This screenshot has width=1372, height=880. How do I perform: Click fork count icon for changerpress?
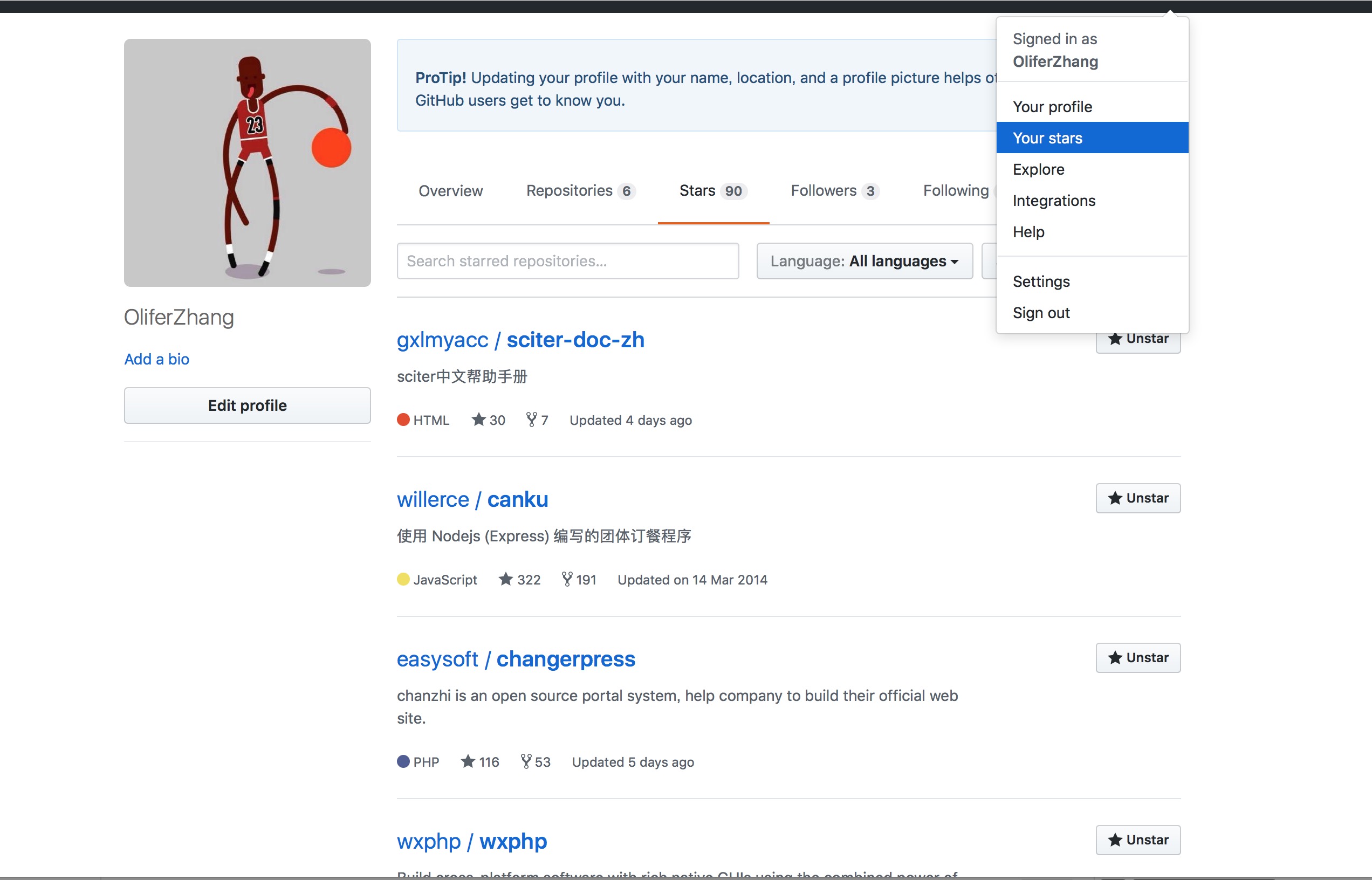click(526, 762)
